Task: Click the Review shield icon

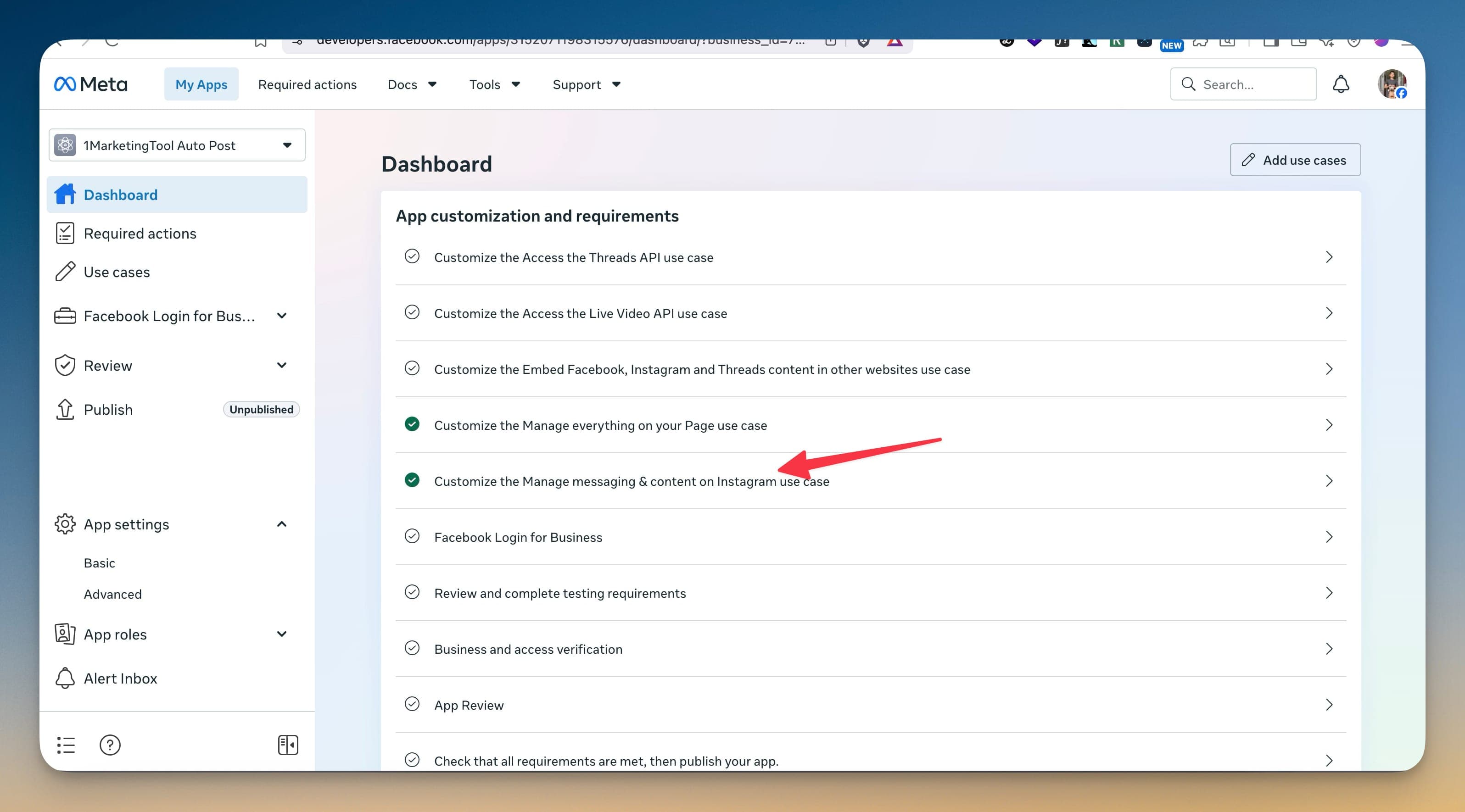Action: (x=65, y=365)
